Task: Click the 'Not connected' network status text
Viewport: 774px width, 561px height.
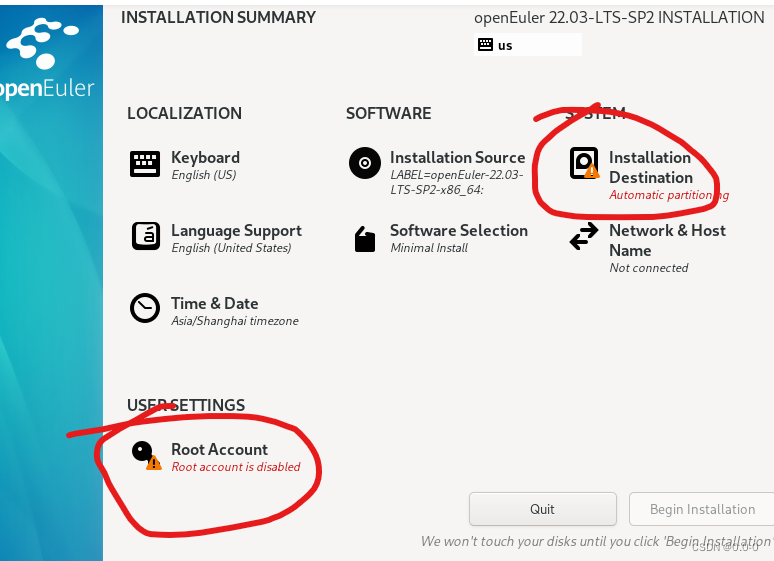Action: pos(649,268)
